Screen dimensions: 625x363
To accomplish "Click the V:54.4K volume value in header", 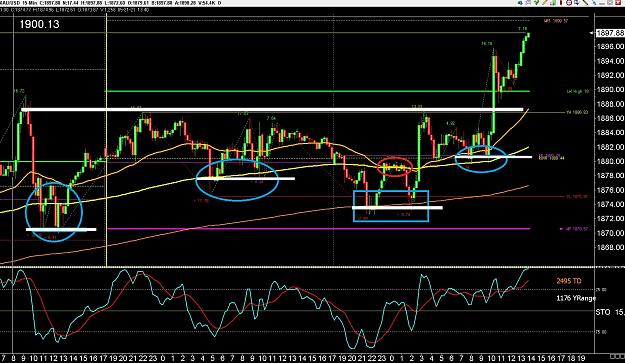I will [206, 3].
